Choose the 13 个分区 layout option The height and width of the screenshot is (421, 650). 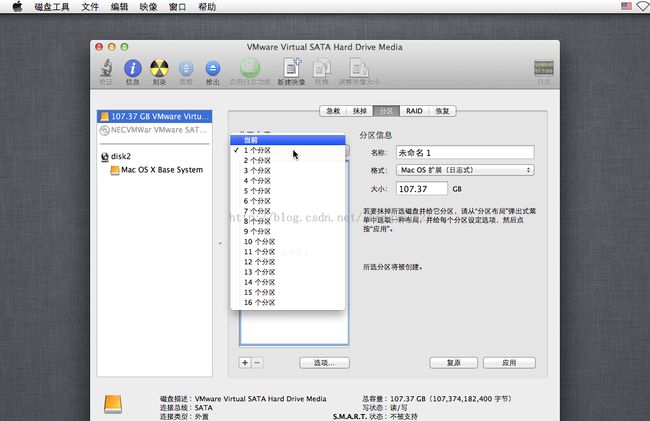pos(288,272)
